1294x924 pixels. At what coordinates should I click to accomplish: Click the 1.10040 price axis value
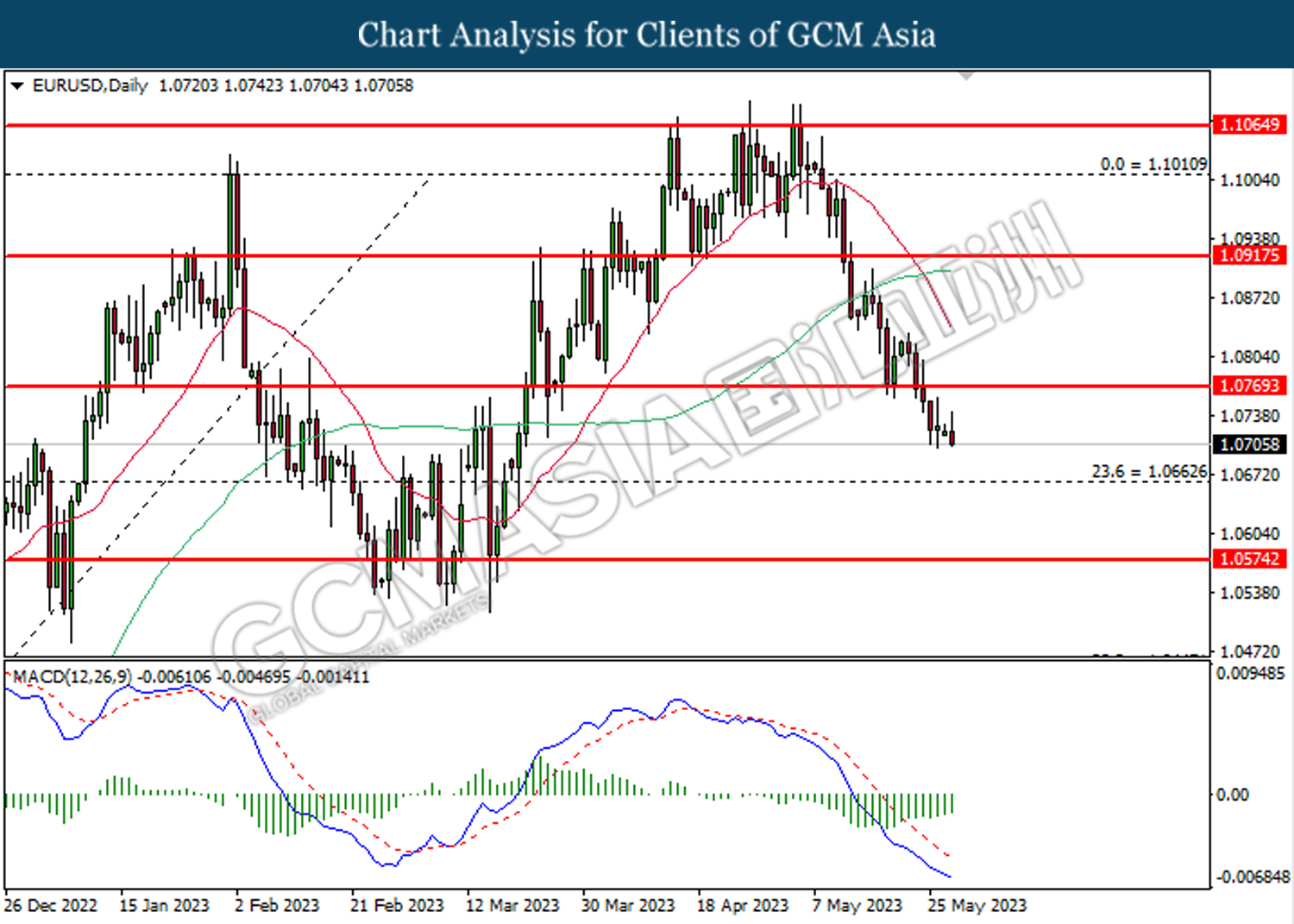tap(1250, 180)
